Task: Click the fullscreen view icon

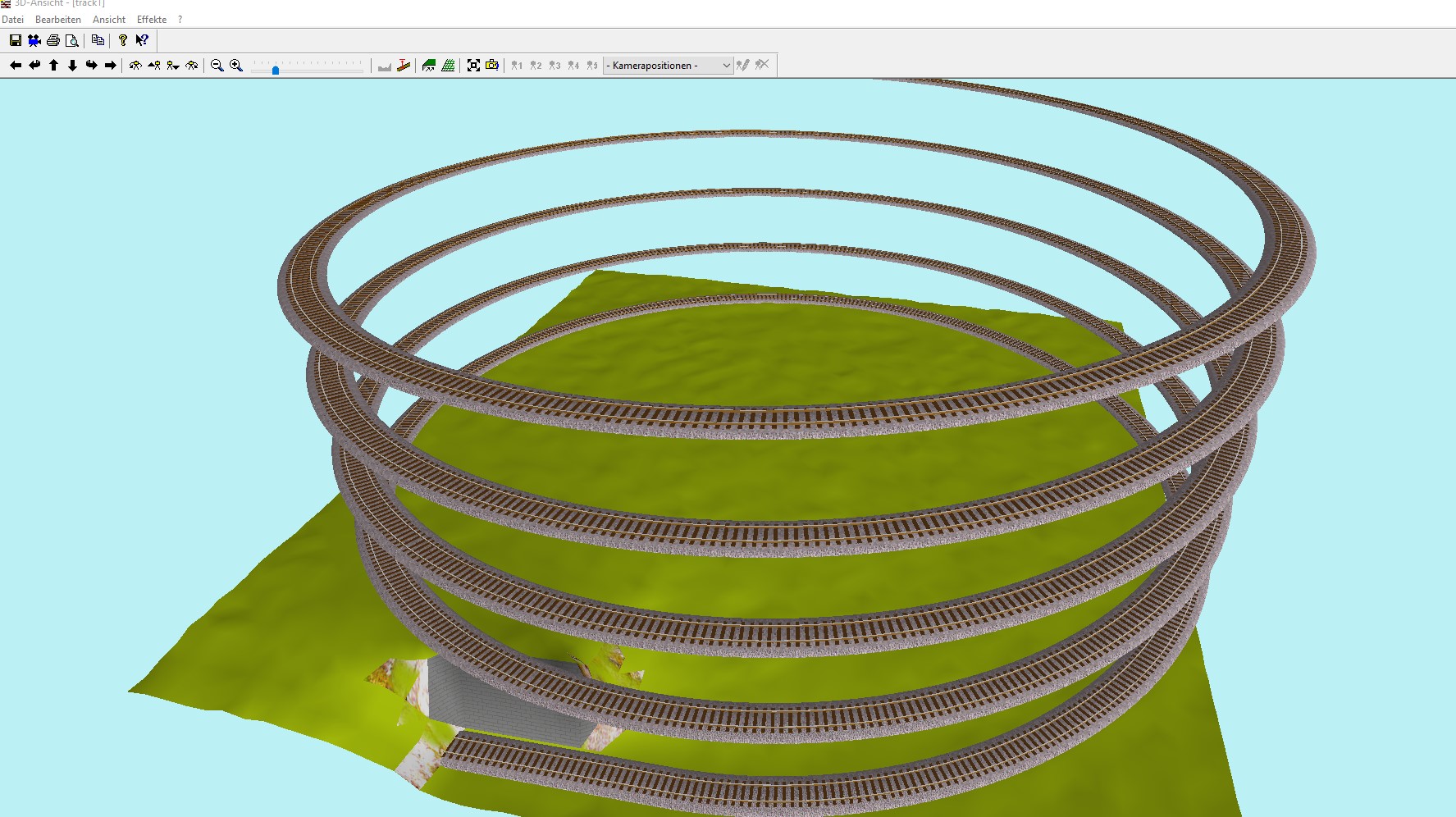Action: pyautogui.click(x=473, y=66)
